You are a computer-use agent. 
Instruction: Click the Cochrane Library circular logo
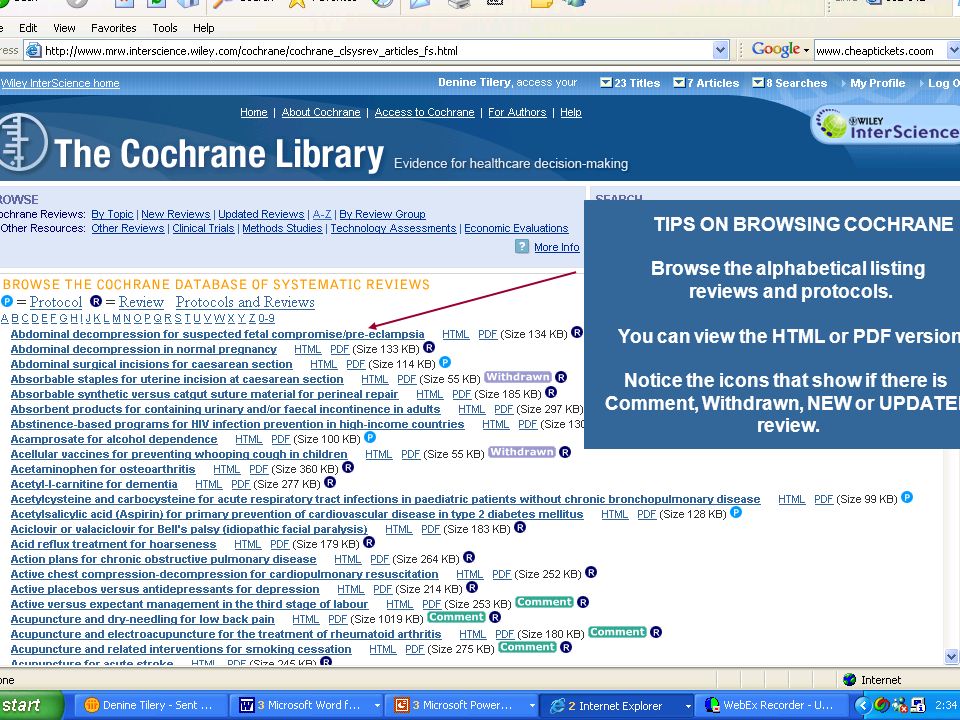[x=21, y=143]
